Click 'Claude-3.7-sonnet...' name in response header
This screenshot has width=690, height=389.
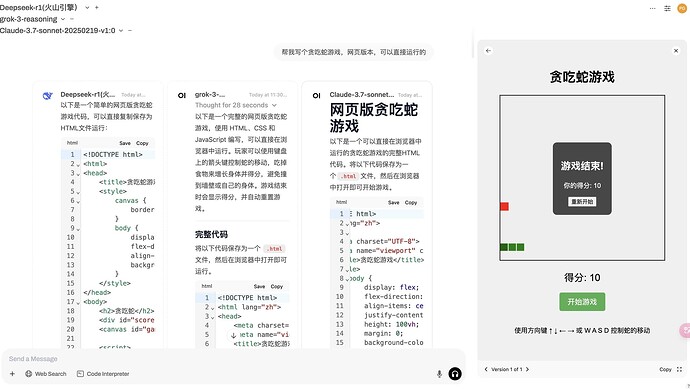pos(362,95)
